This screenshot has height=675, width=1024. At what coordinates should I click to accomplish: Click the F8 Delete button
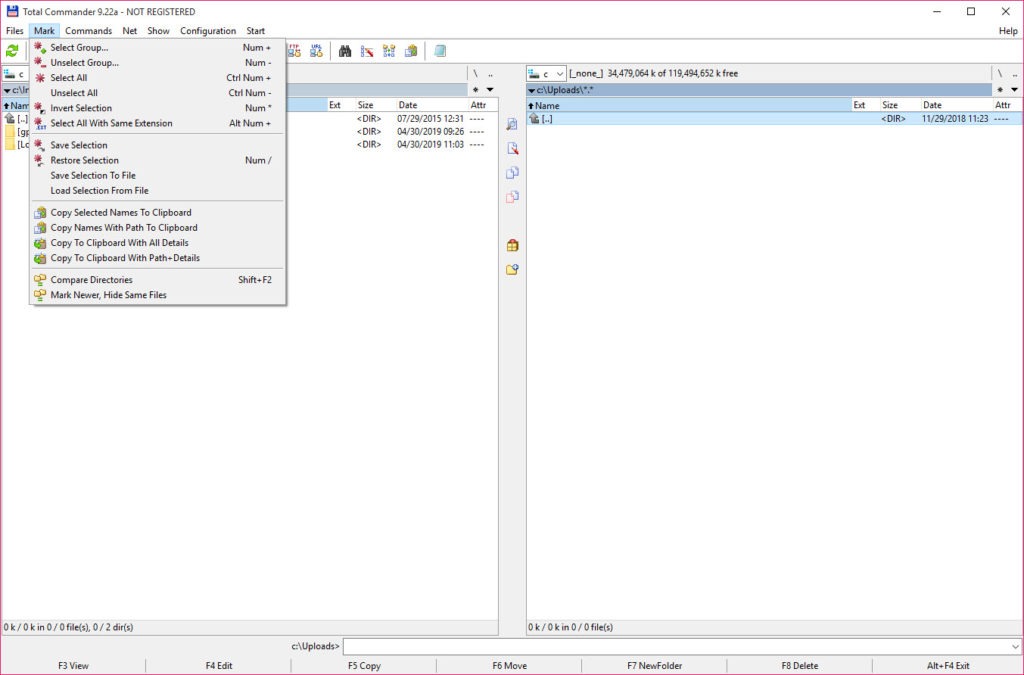coord(800,666)
